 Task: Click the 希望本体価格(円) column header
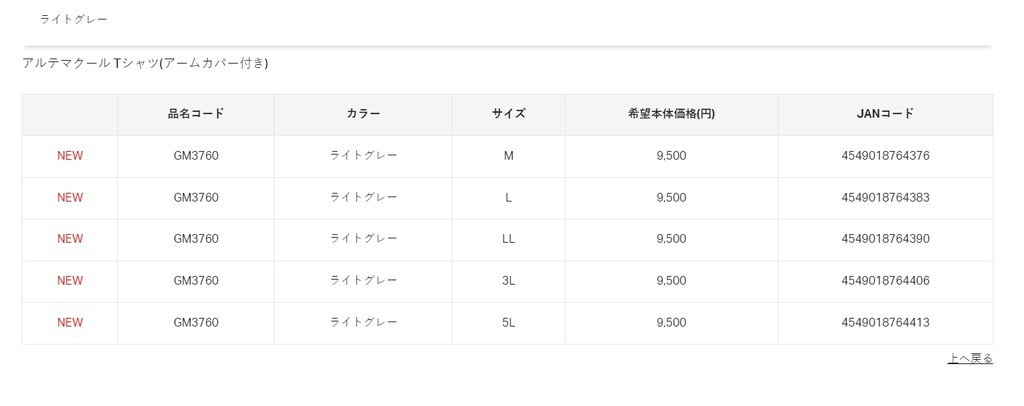pos(671,114)
